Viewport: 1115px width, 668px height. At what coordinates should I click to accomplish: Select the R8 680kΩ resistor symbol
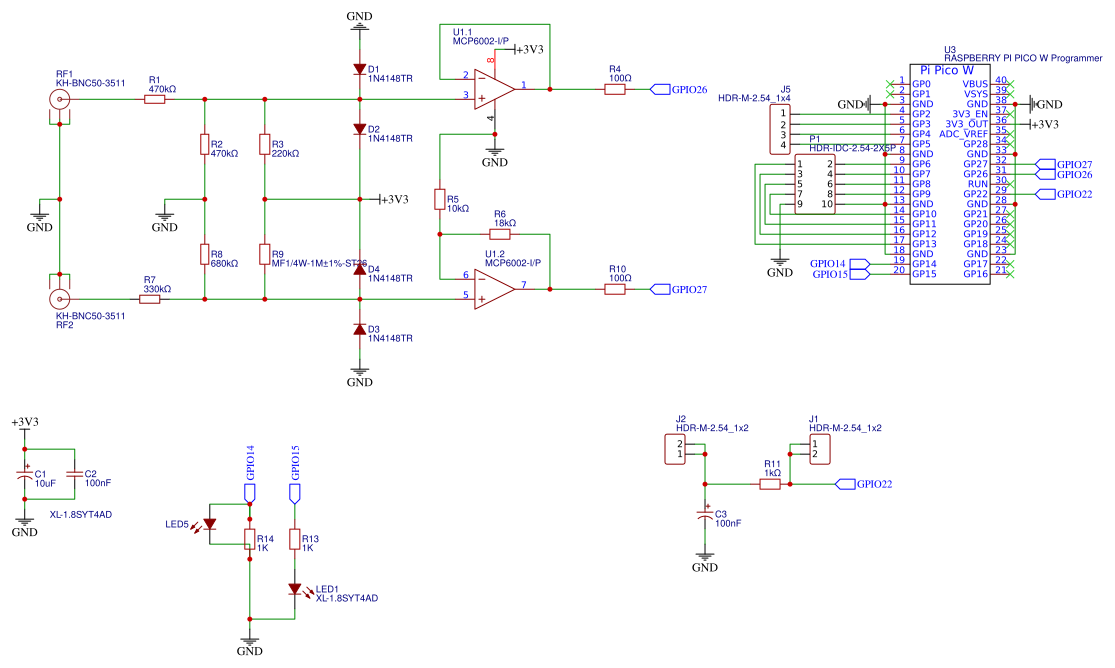tap(205, 255)
